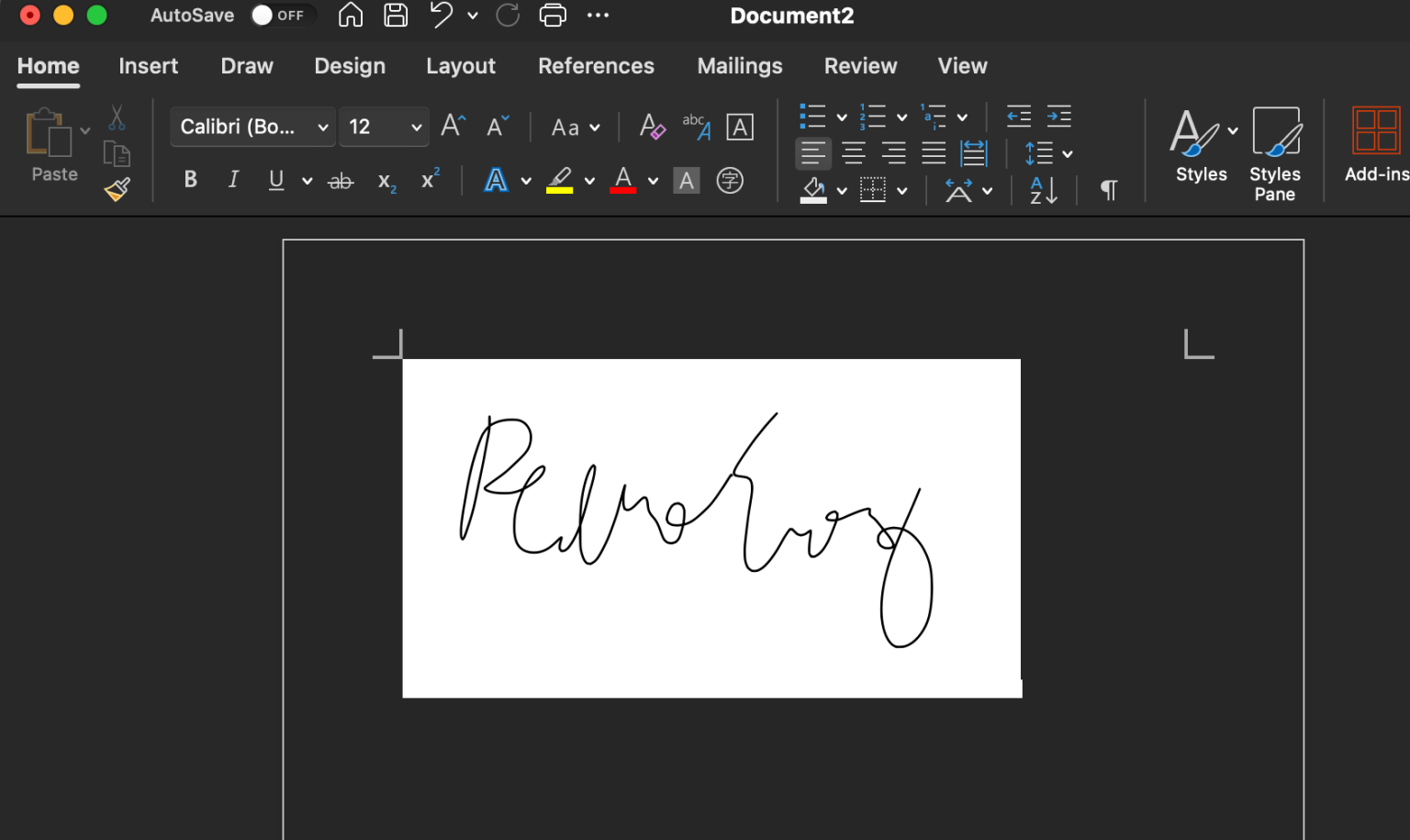Toggle underline on the text
1410x840 pixels.
point(275,180)
